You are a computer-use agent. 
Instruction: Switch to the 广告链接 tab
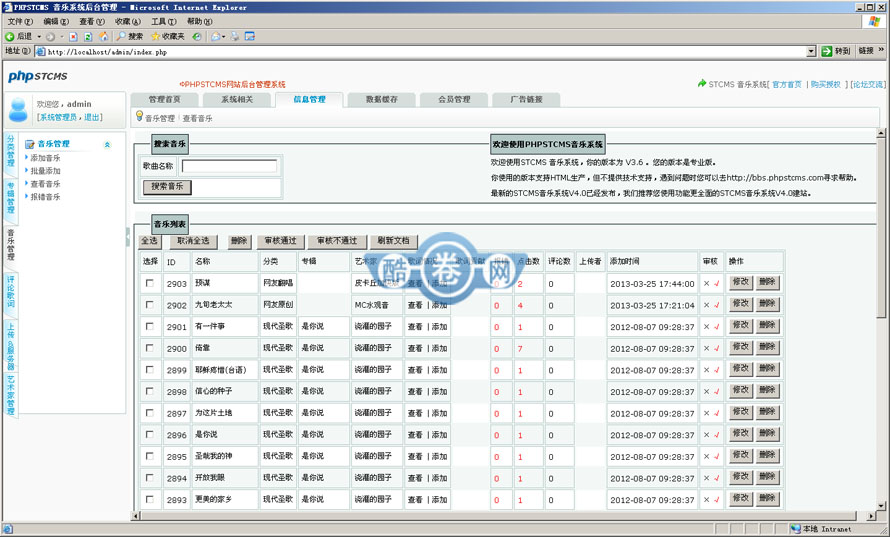coord(526,99)
